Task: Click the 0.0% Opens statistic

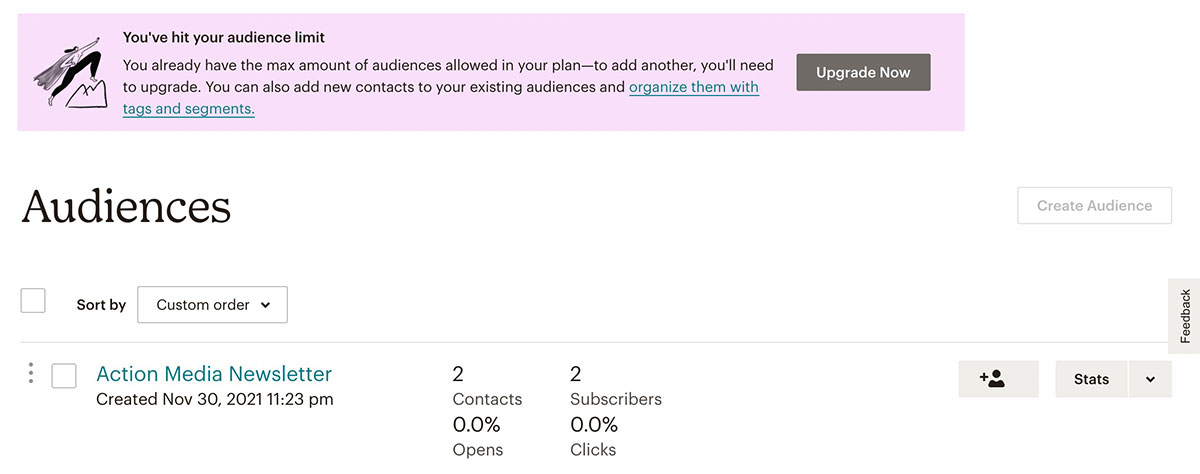Action: (x=476, y=425)
